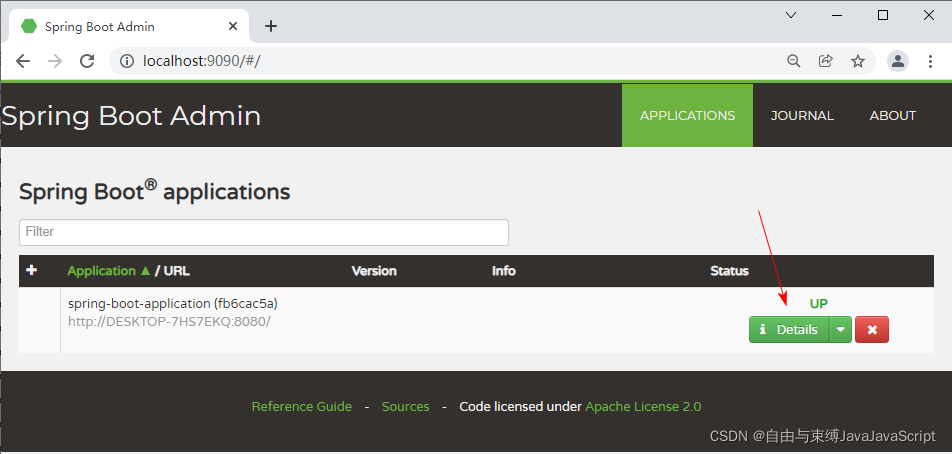Bookmark this page with star icon
The width and height of the screenshot is (952, 454).
click(x=858, y=61)
